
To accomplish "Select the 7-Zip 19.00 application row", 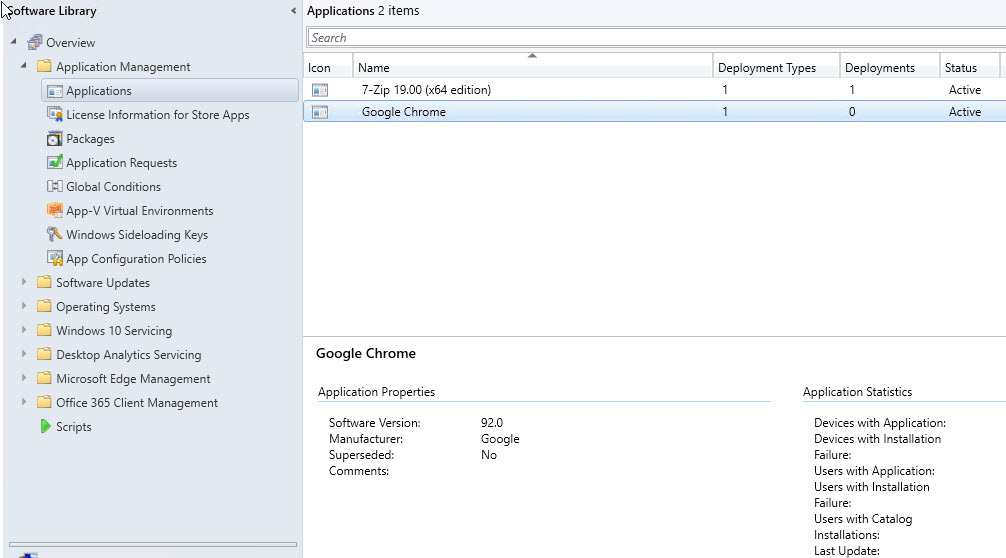I will tap(426, 90).
